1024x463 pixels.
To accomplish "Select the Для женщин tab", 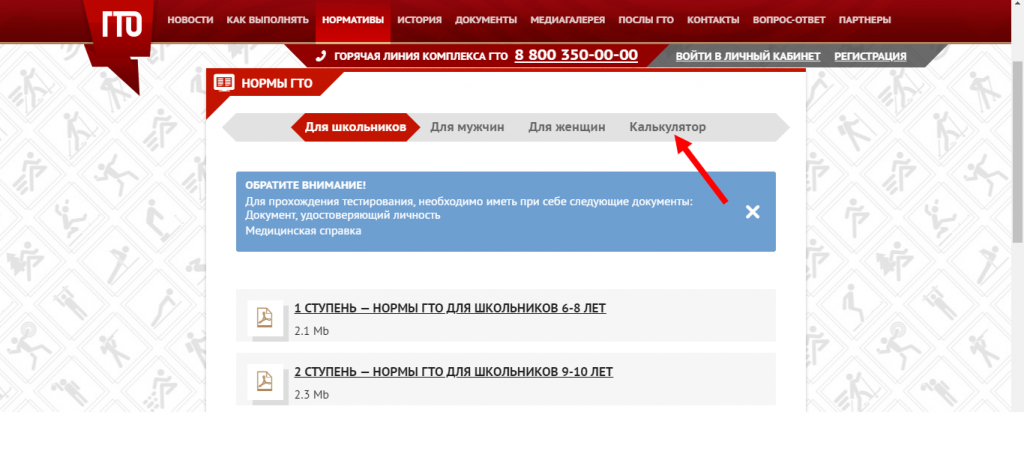I will pyautogui.click(x=567, y=127).
